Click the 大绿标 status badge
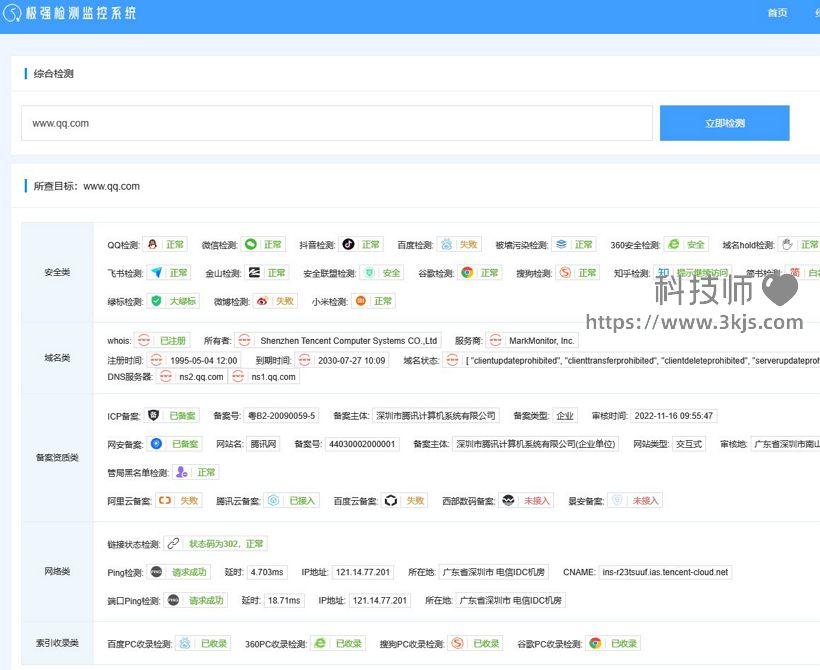Viewport: 820px width, 670px height. click(183, 301)
